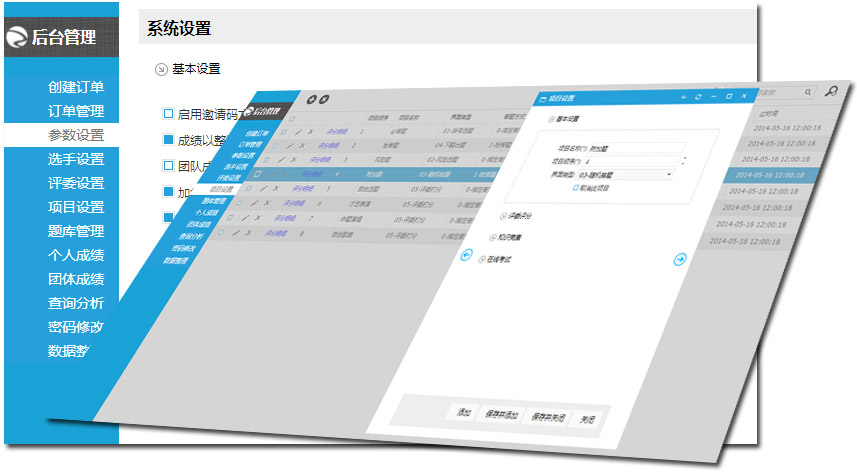Screen dimensions: 857x475
Task: Open 查询分析 in back window sidebar
Action: pos(75,303)
